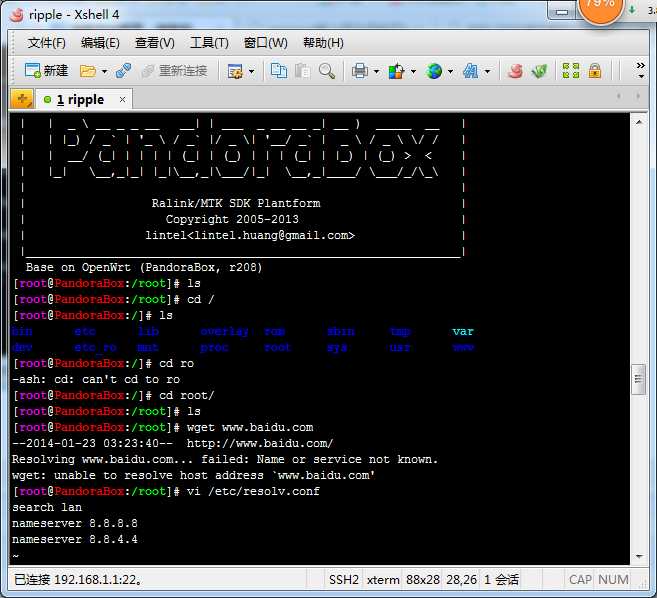
Task: Click the NUM indicator in status bar
Action: [x=613, y=580]
